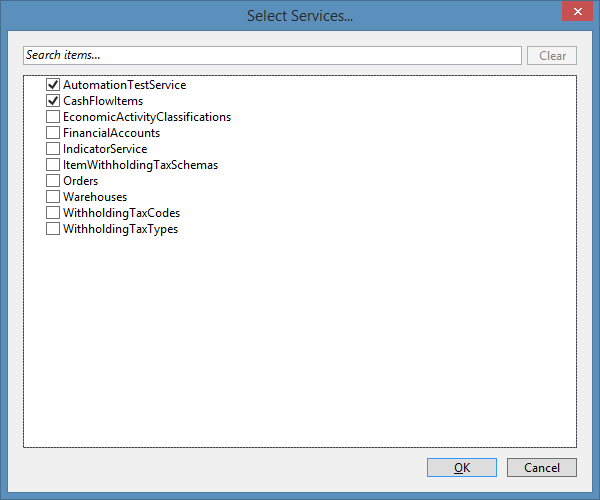Check the EconomicActivityClassifications checkbox

[53, 116]
